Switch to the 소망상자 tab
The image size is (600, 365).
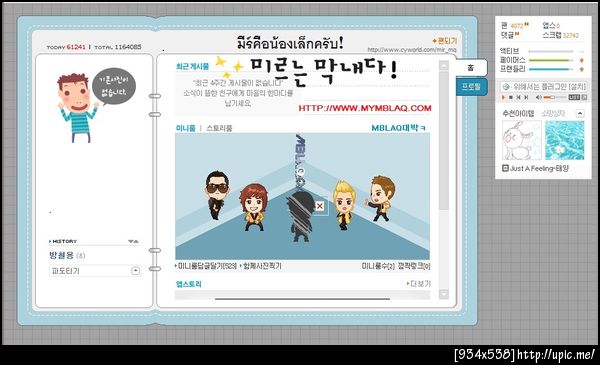click(553, 113)
